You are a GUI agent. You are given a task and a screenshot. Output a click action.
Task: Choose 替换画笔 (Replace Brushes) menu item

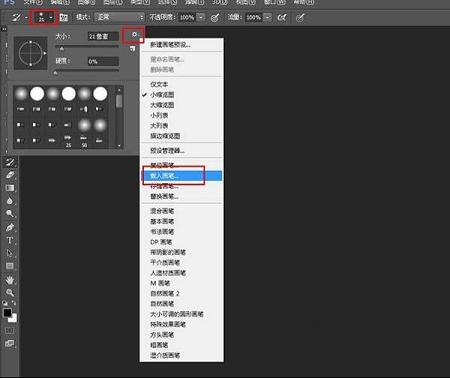click(164, 196)
